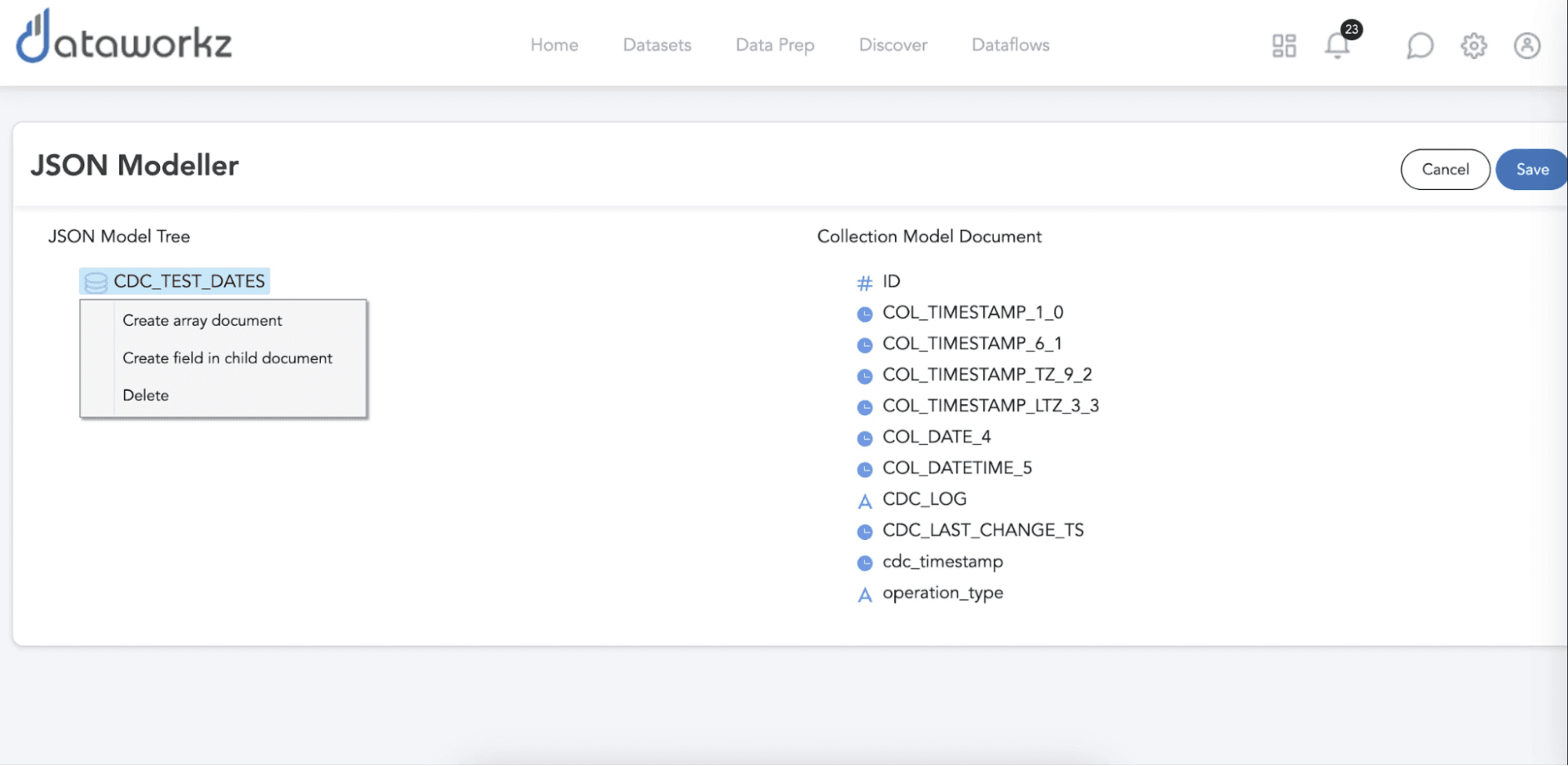
Task: Select the CDC_TEST_DATES tree node
Action: (x=189, y=281)
